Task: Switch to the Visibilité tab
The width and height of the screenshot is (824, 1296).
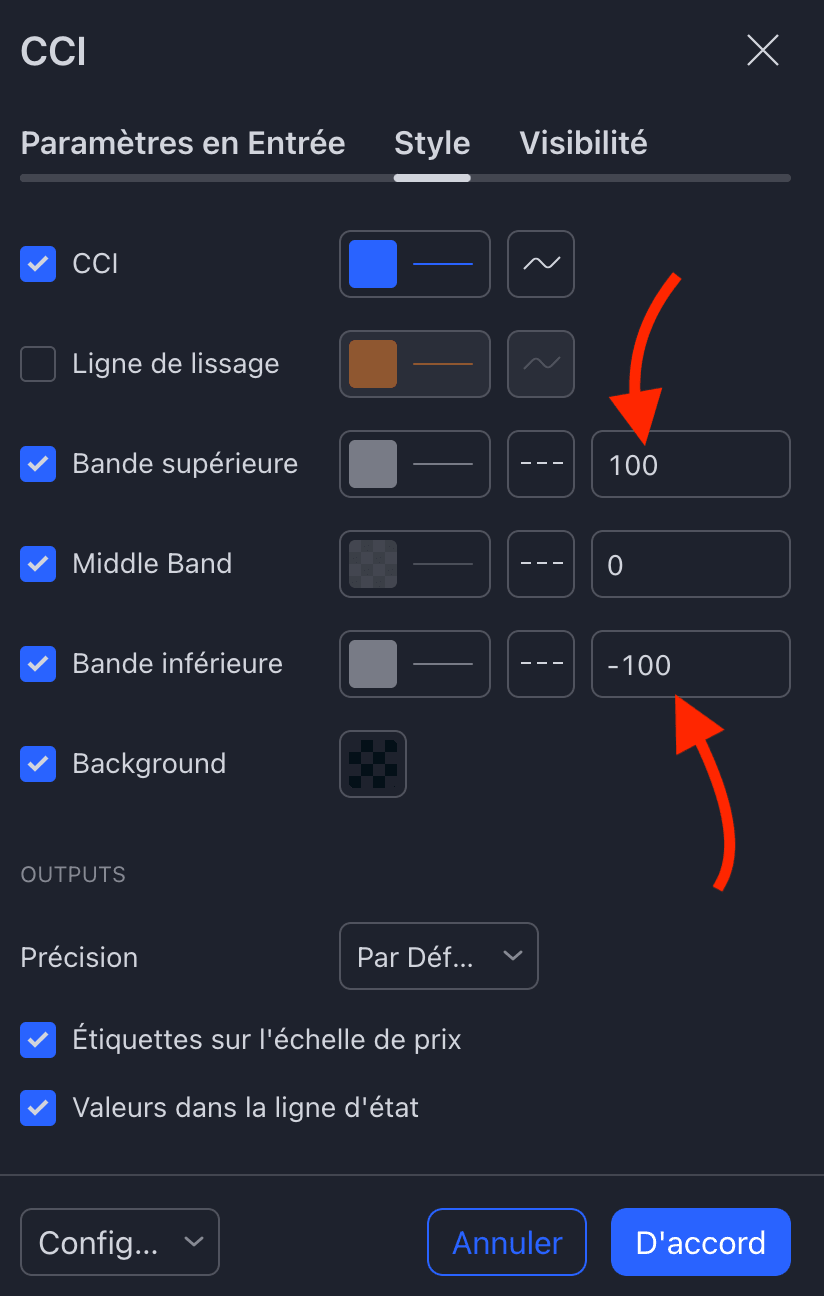Action: (583, 143)
